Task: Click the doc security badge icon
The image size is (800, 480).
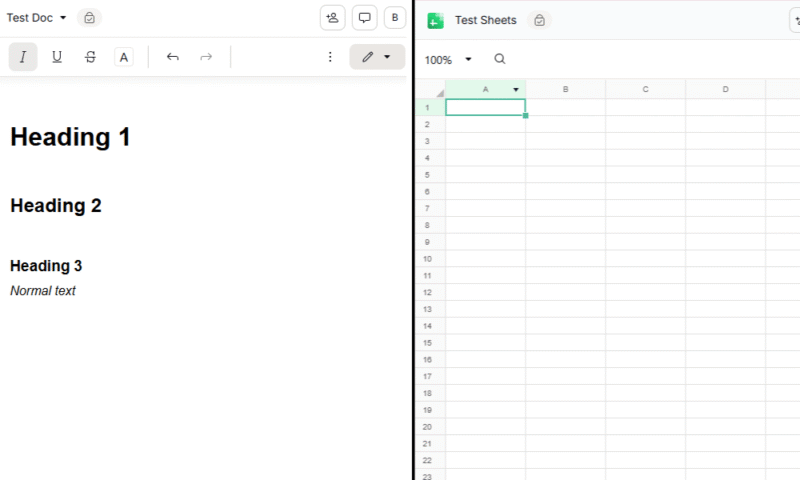Action: [89, 18]
